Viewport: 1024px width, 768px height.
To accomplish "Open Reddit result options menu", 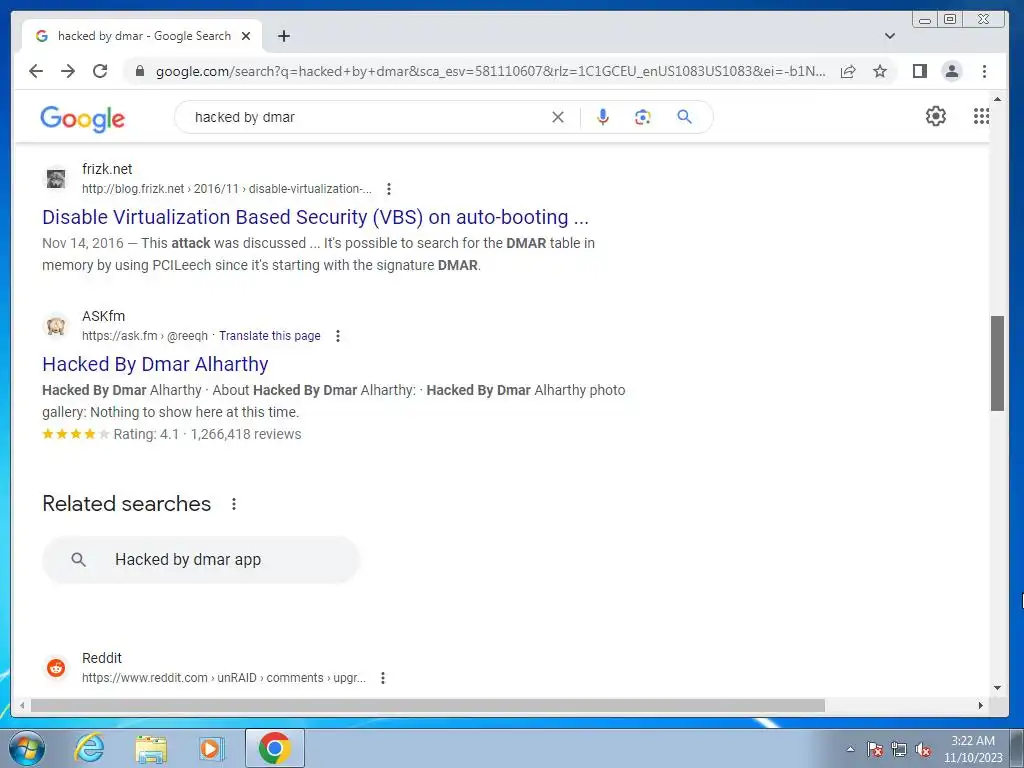I will tap(383, 678).
